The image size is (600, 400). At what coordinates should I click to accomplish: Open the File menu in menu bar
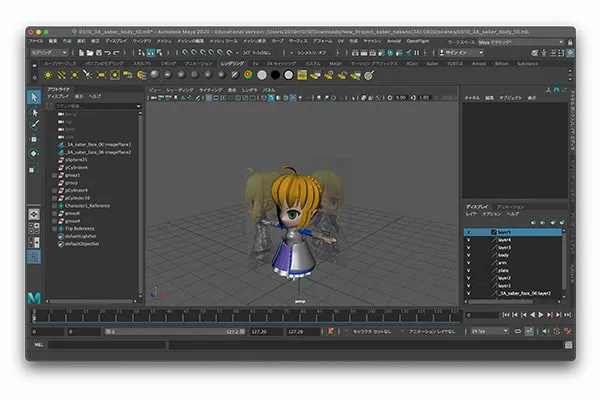37,41
